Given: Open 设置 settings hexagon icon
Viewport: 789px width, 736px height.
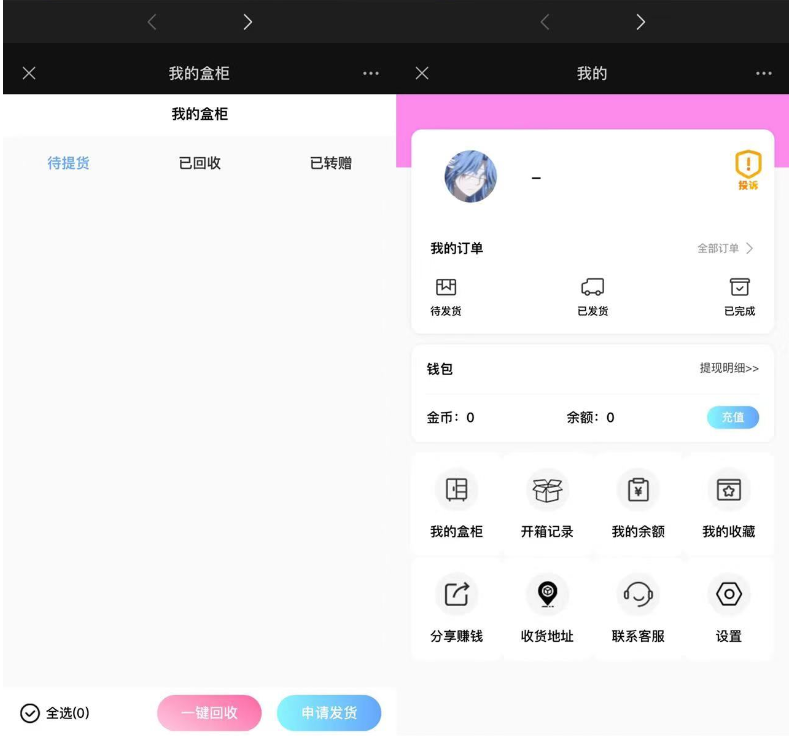Looking at the screenshot, I should click(x=729, y=594).
